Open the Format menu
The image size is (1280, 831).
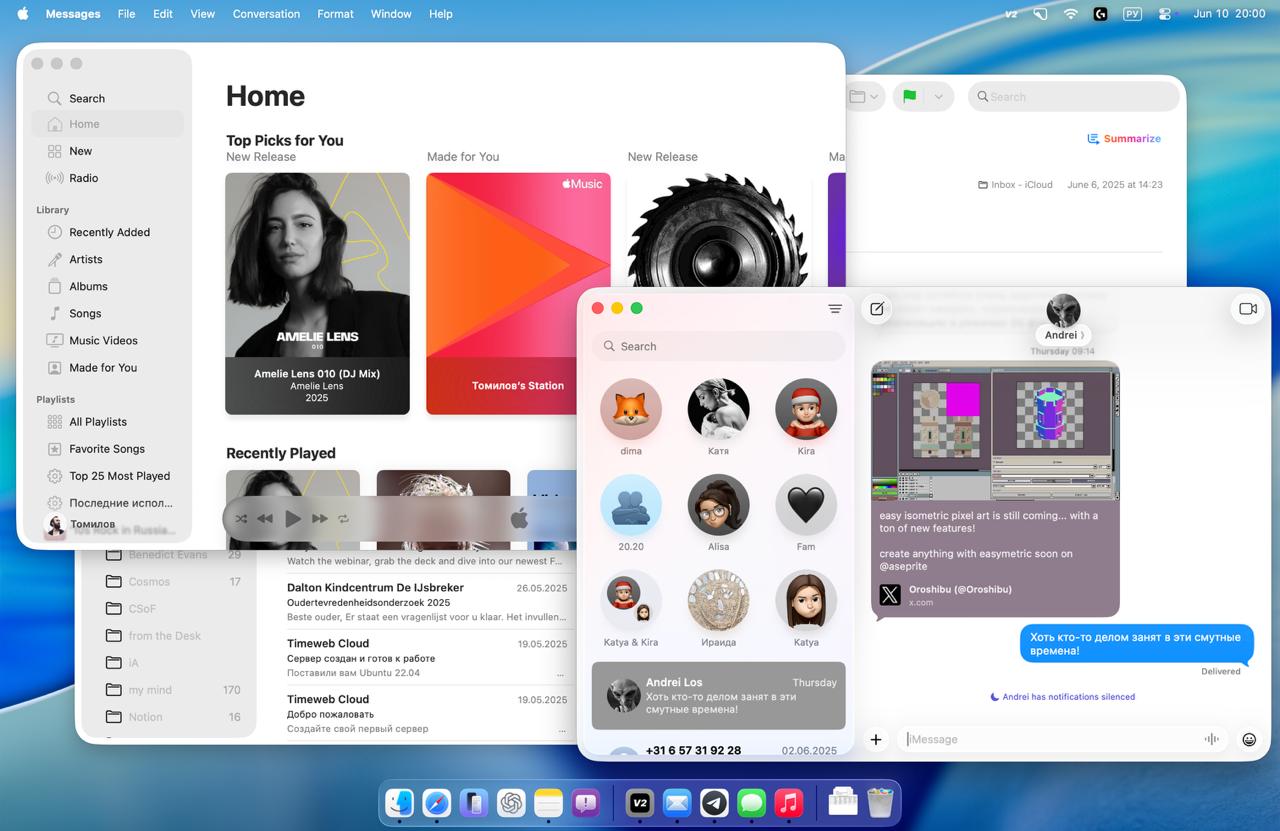(335, 14)
